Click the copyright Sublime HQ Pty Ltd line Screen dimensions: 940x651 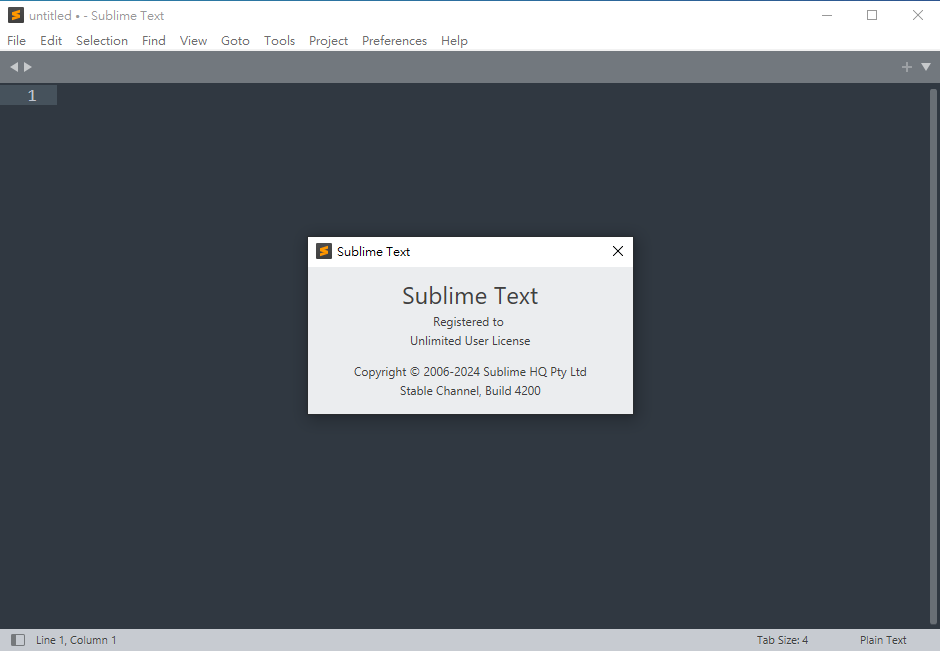(x=470, y=372)
